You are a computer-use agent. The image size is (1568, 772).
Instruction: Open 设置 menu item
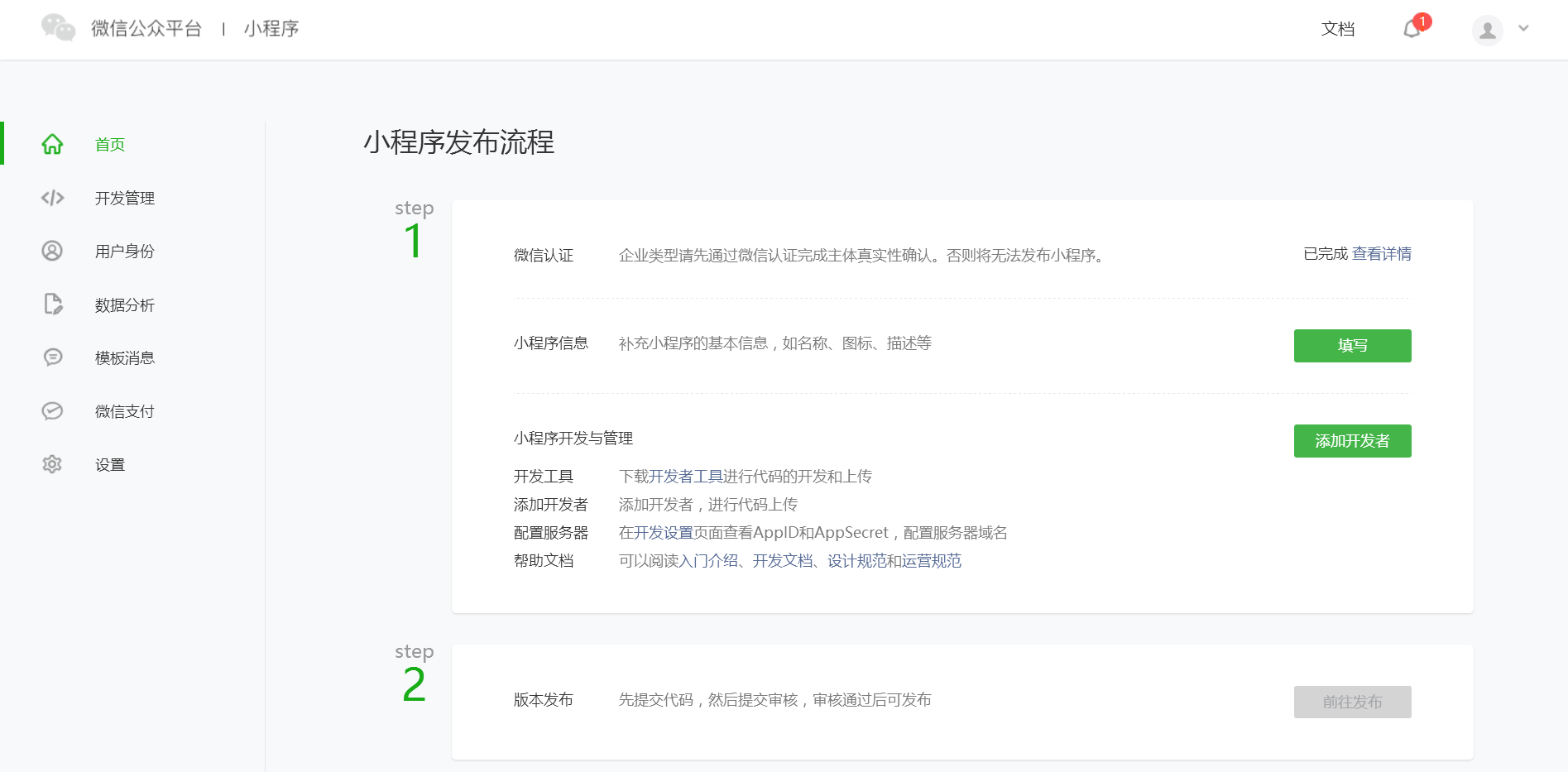click(110, 465)
